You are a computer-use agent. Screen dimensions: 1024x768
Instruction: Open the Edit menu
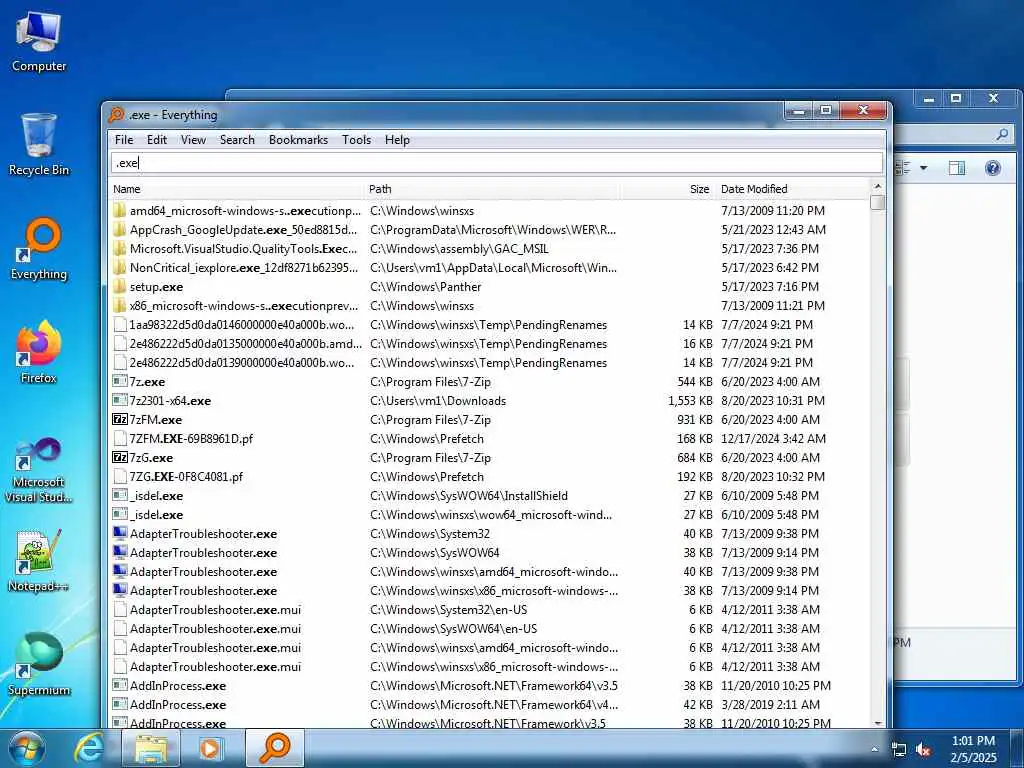coord(157,140)
